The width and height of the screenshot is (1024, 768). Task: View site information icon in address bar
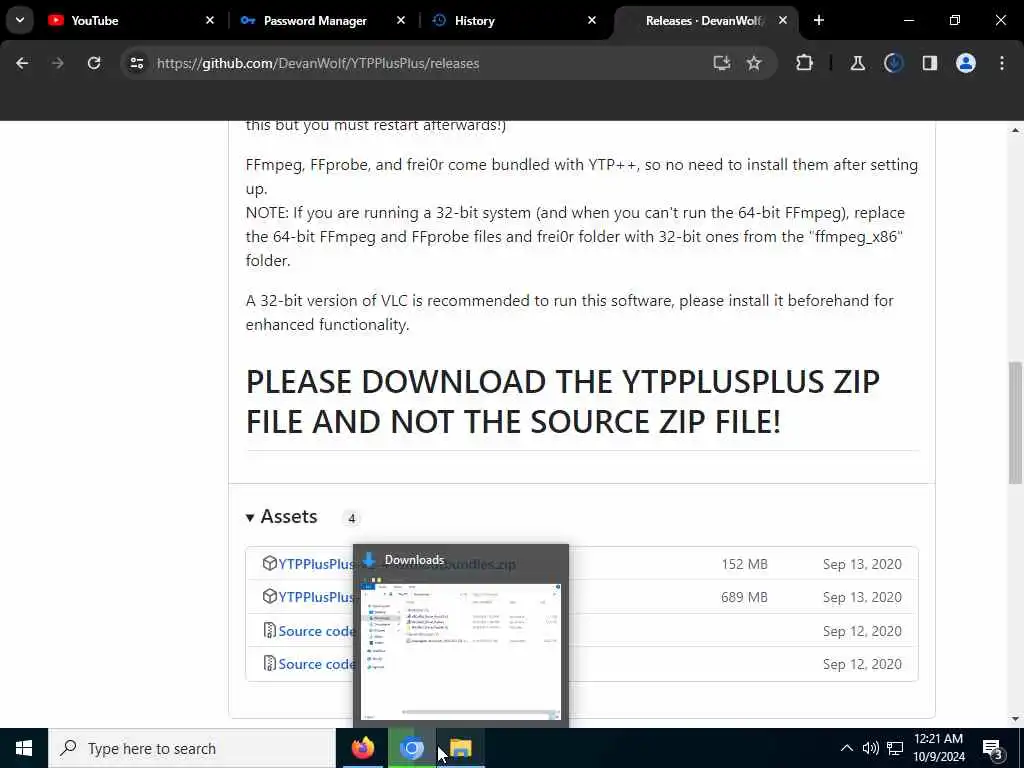click(x=136, y=63)
